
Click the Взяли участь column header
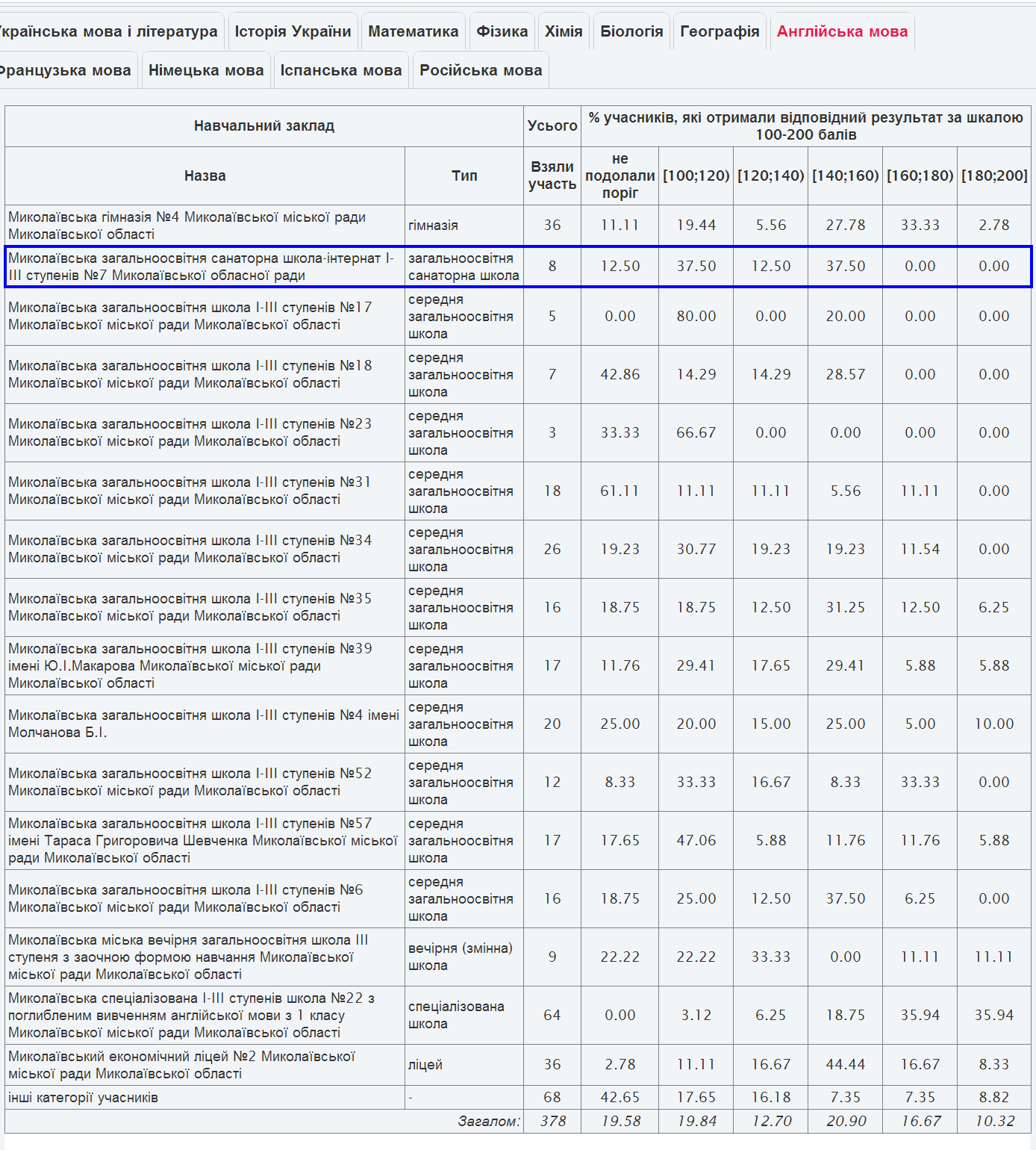click(x=552, y=175)
